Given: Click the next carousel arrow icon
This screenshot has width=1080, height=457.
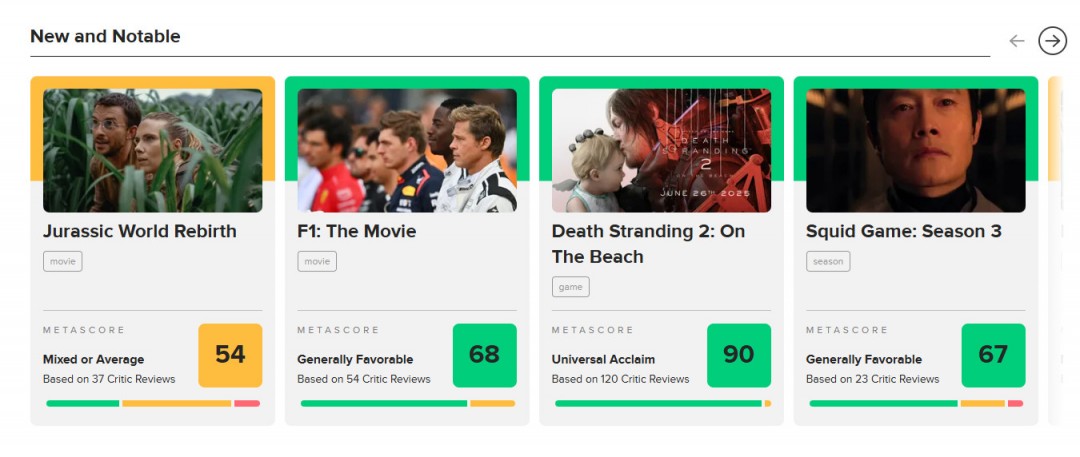Looking at the screenshot, I should (x=1052, y=40).
